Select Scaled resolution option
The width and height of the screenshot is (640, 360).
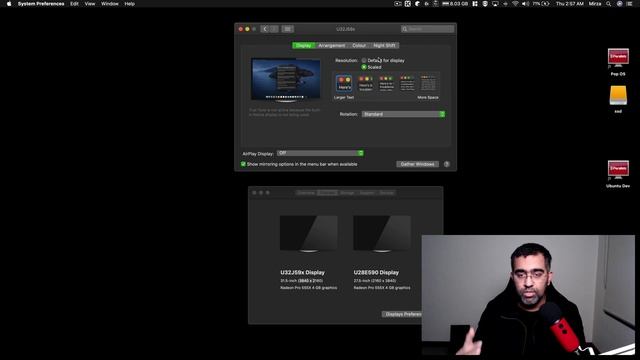pos(364,67)
